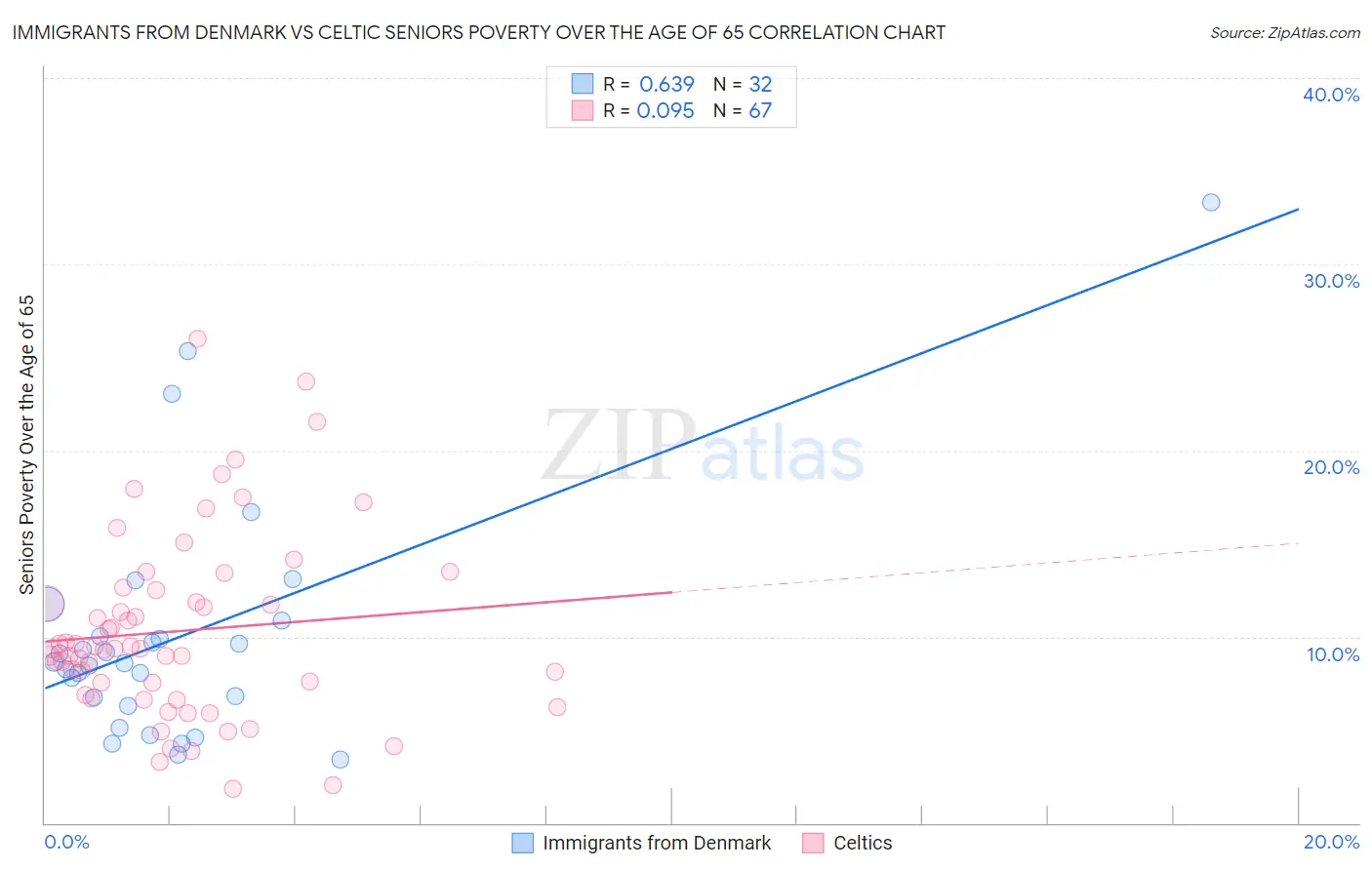Select the Immigrants from Denmark legend label
The width and height of the screenshot is (1372, 870).
[657, 843]
